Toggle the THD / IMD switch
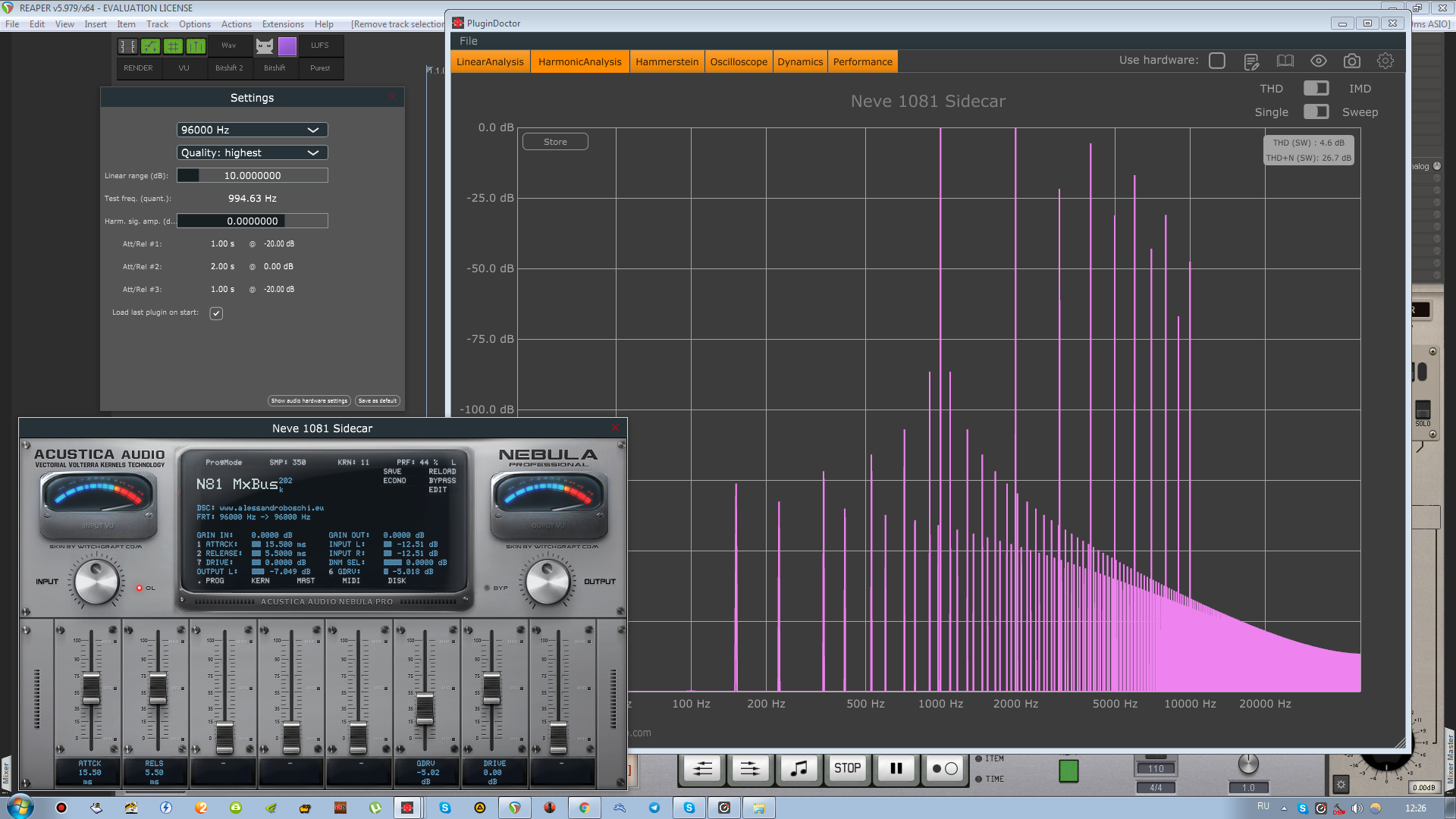The width and height of the screenshot is (1456, 819). click(x=1316, y=89)
